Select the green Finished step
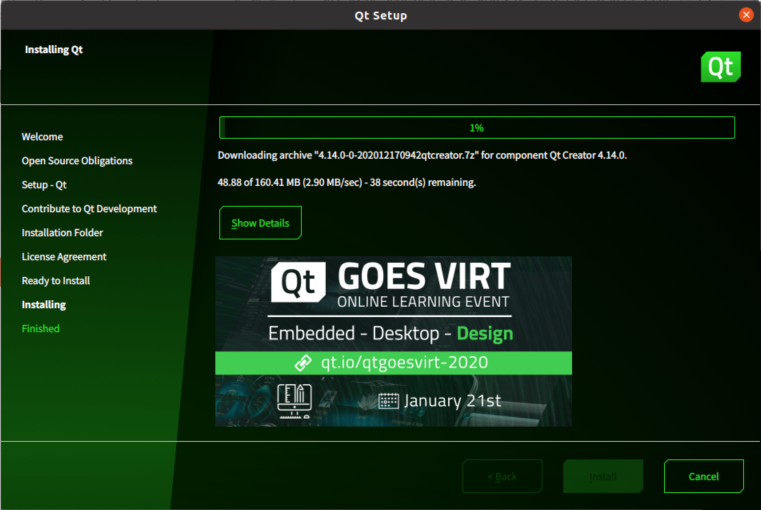The image size is (761, 510). 40,329
